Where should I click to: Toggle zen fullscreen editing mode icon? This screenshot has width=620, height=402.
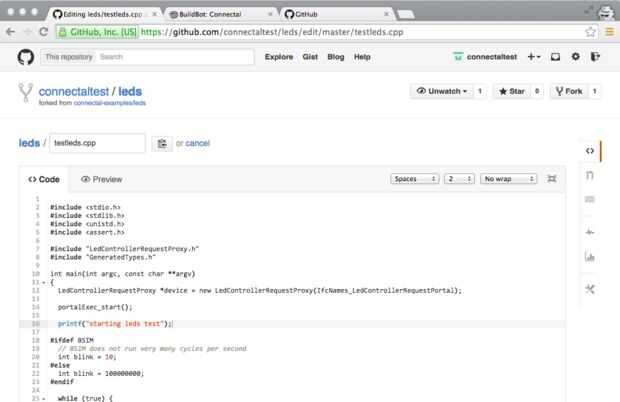(x=552, y=179)
